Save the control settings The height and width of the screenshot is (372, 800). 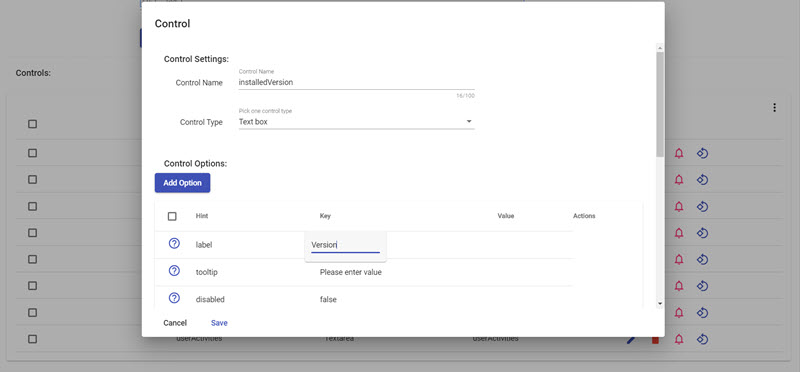click(219, 323)
